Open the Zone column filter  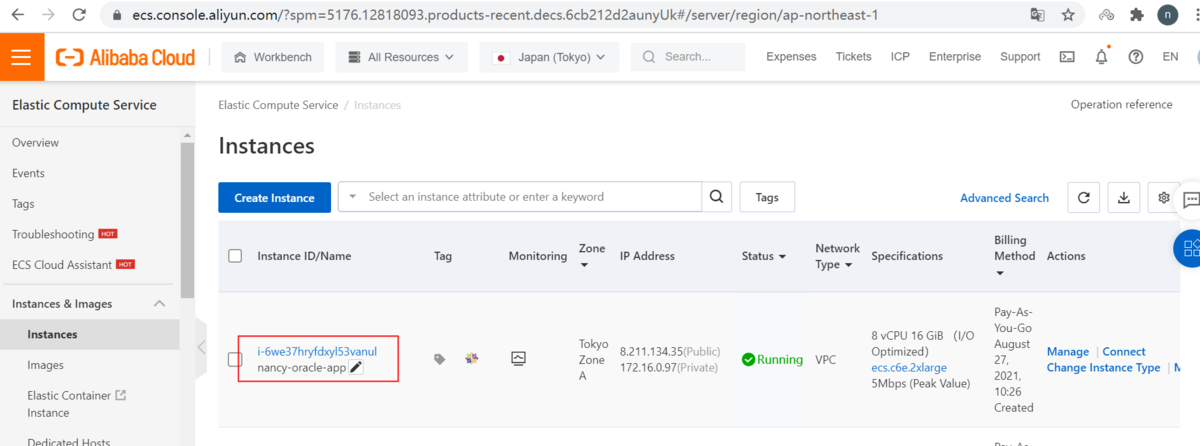[584, 265]
